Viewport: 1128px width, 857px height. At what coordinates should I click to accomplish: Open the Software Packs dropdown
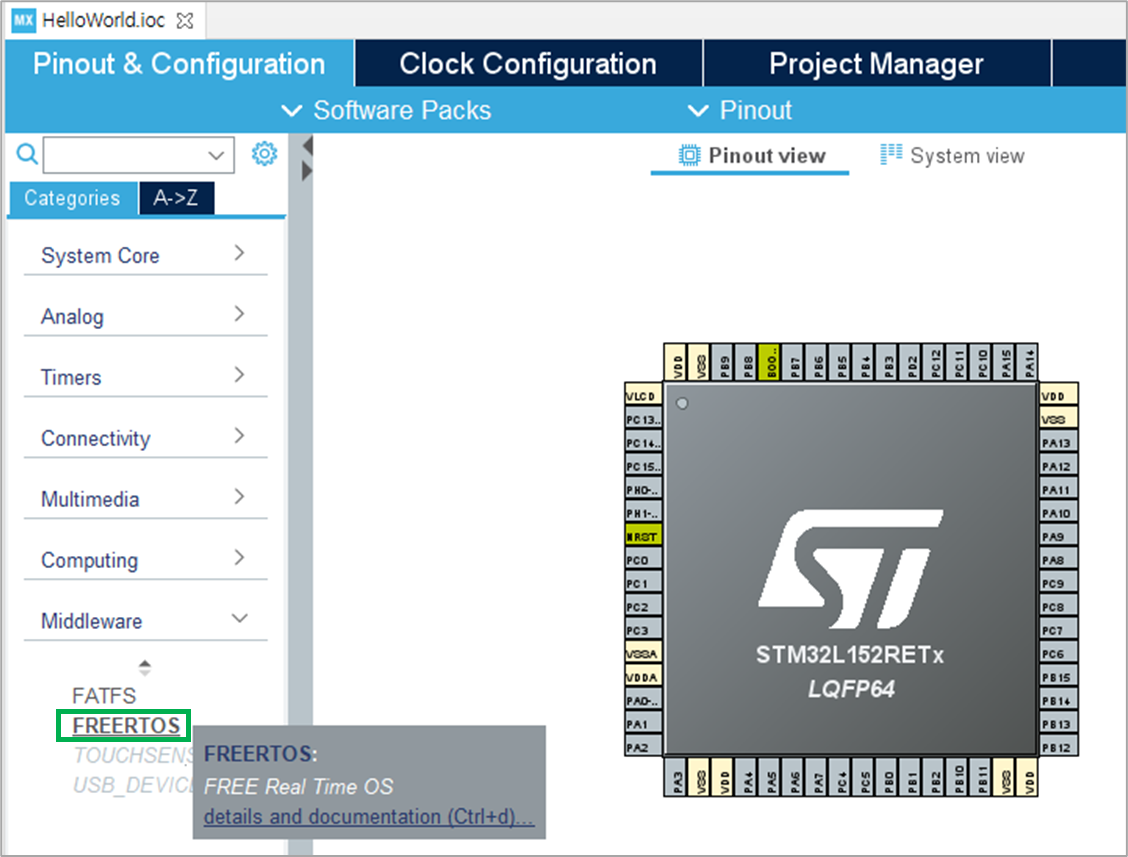point(386,110)
